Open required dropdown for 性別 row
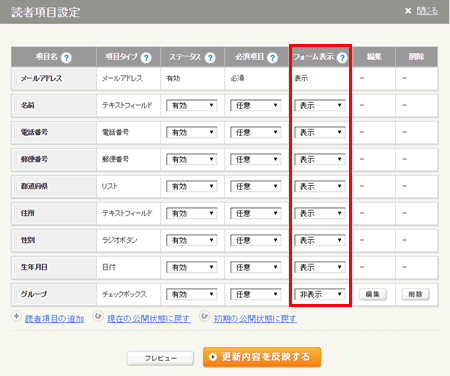Image resolution: width=450 pixels, height=376 pixels. 256,240
